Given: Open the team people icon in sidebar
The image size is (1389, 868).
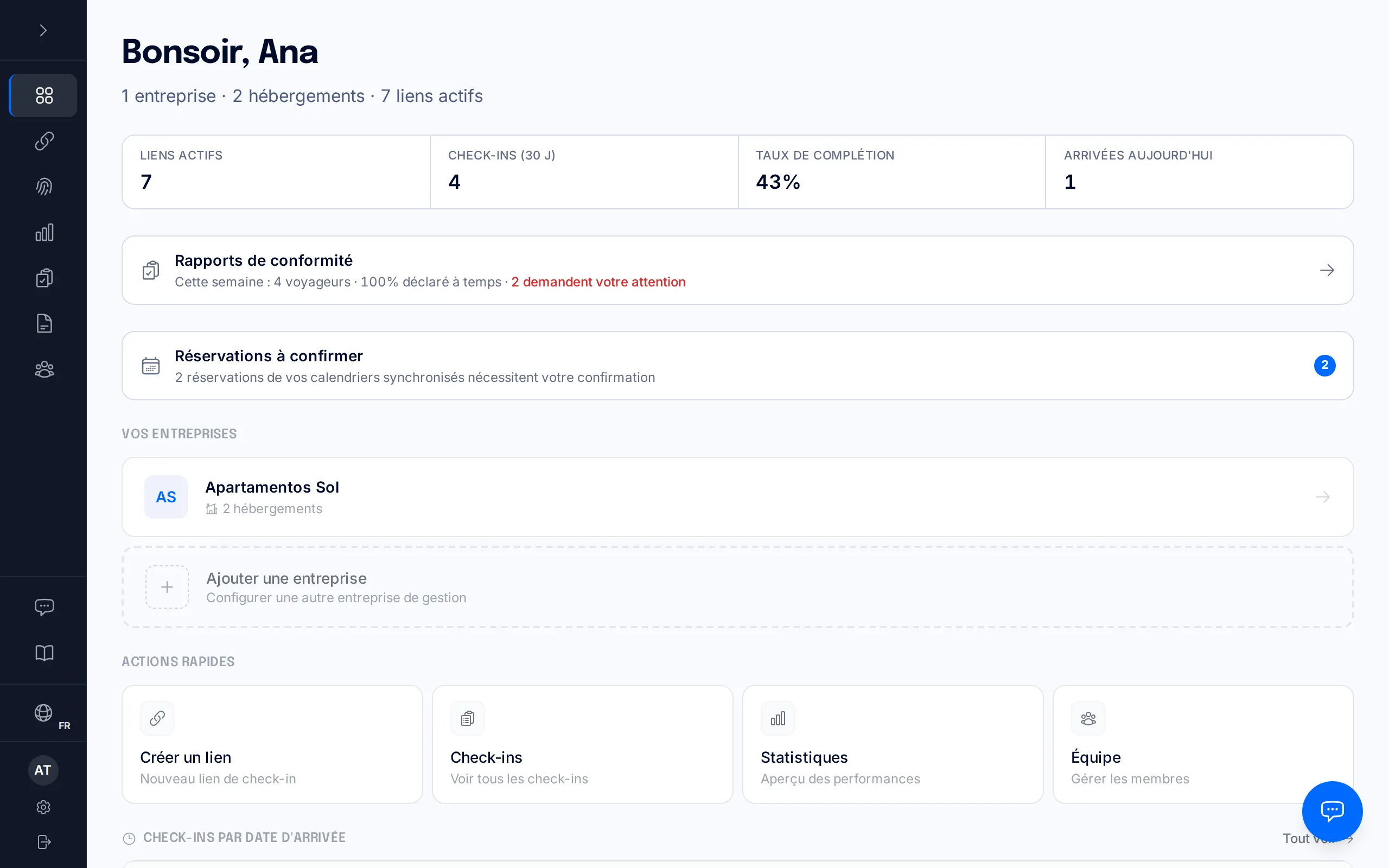Looking at the screenshot, I should [43, 369].
